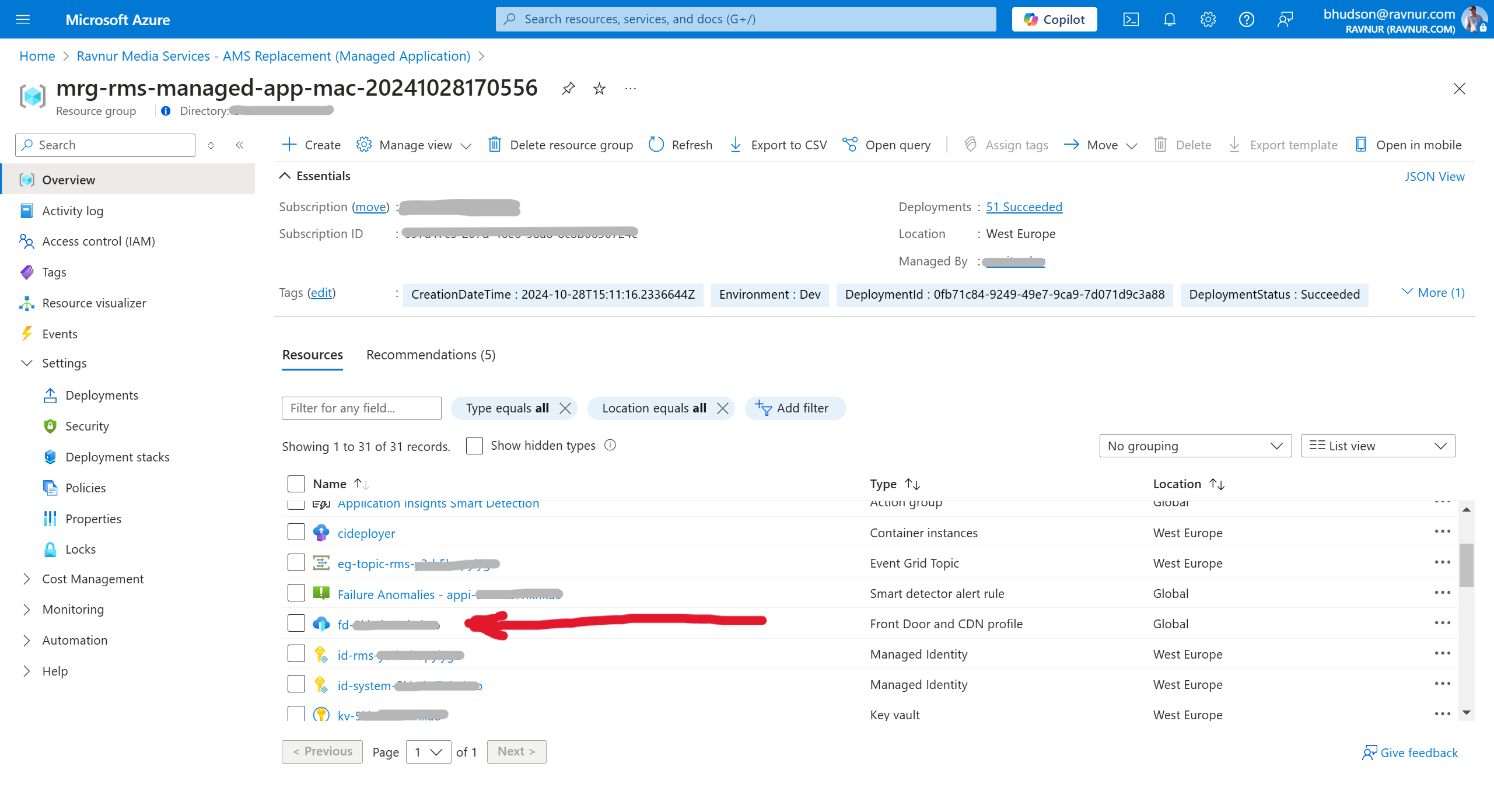Refresh the resource list
1494x812 pixels.
pos(680,145)
